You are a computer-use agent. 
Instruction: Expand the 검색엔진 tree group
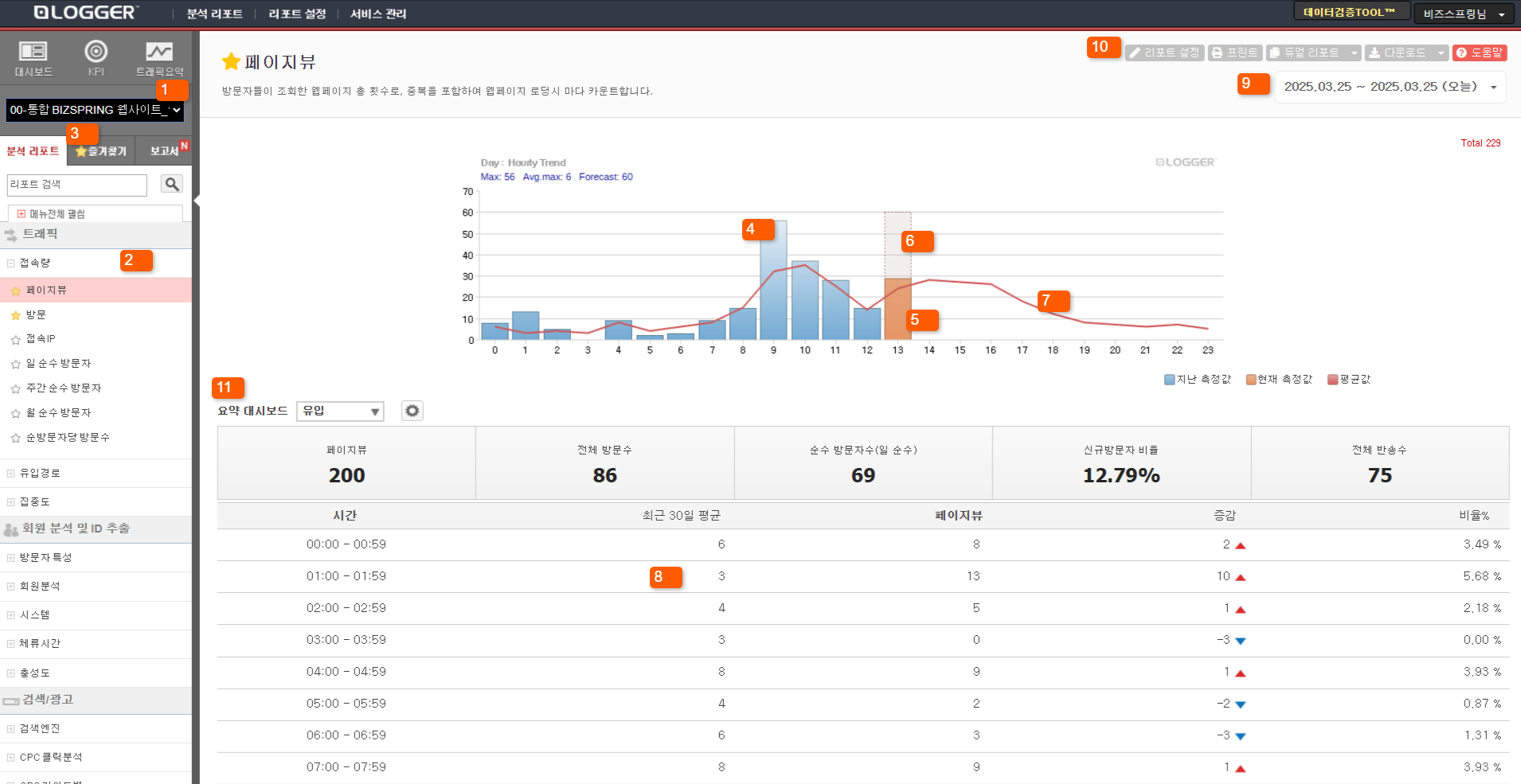tap(11, 728)
